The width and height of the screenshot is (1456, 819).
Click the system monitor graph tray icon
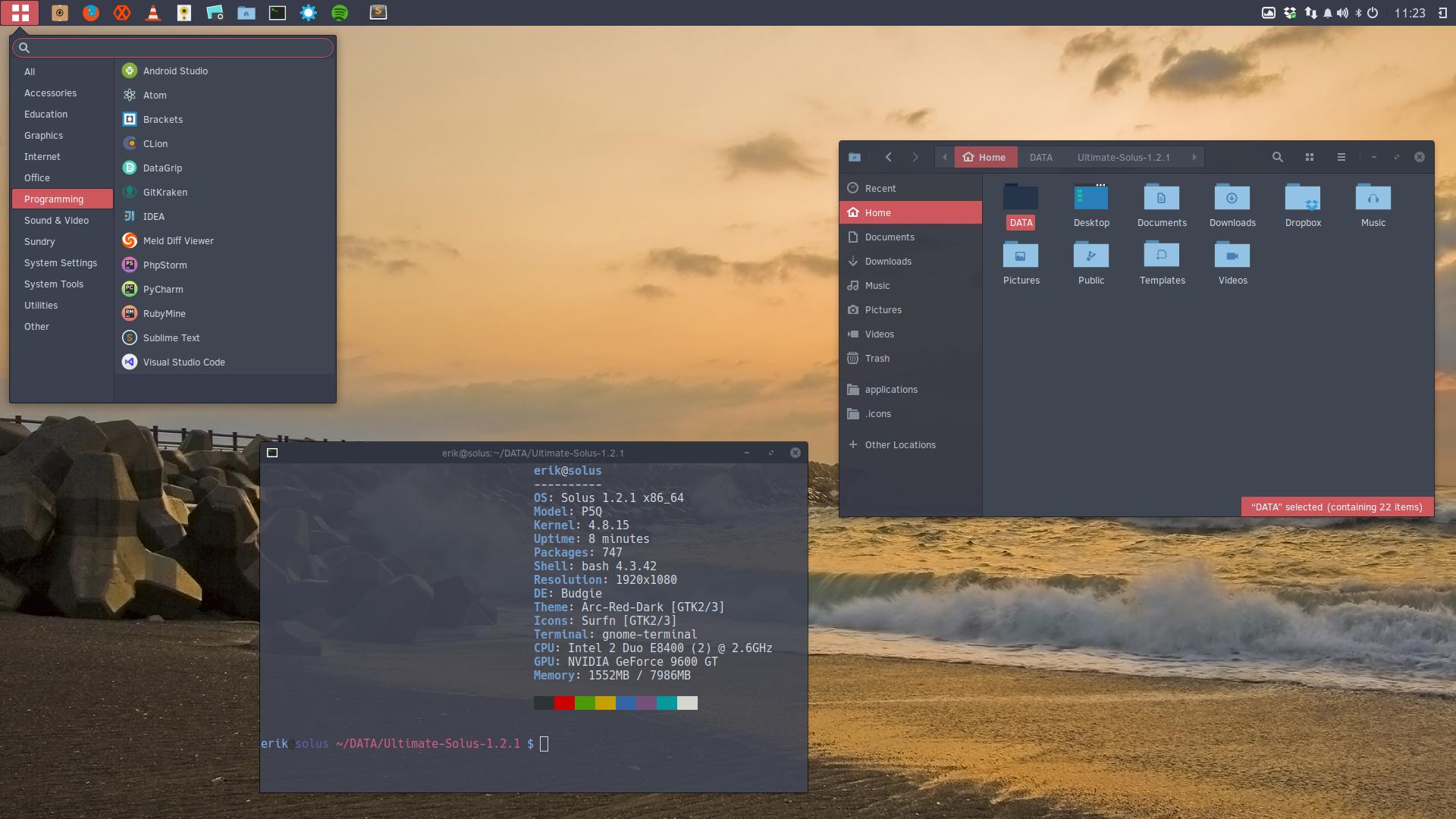(1269, 12)
